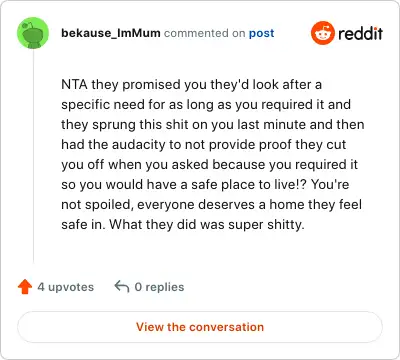400x360 pixels.
Task: Follow the blue "post" link
Action: tap(262, 33)
